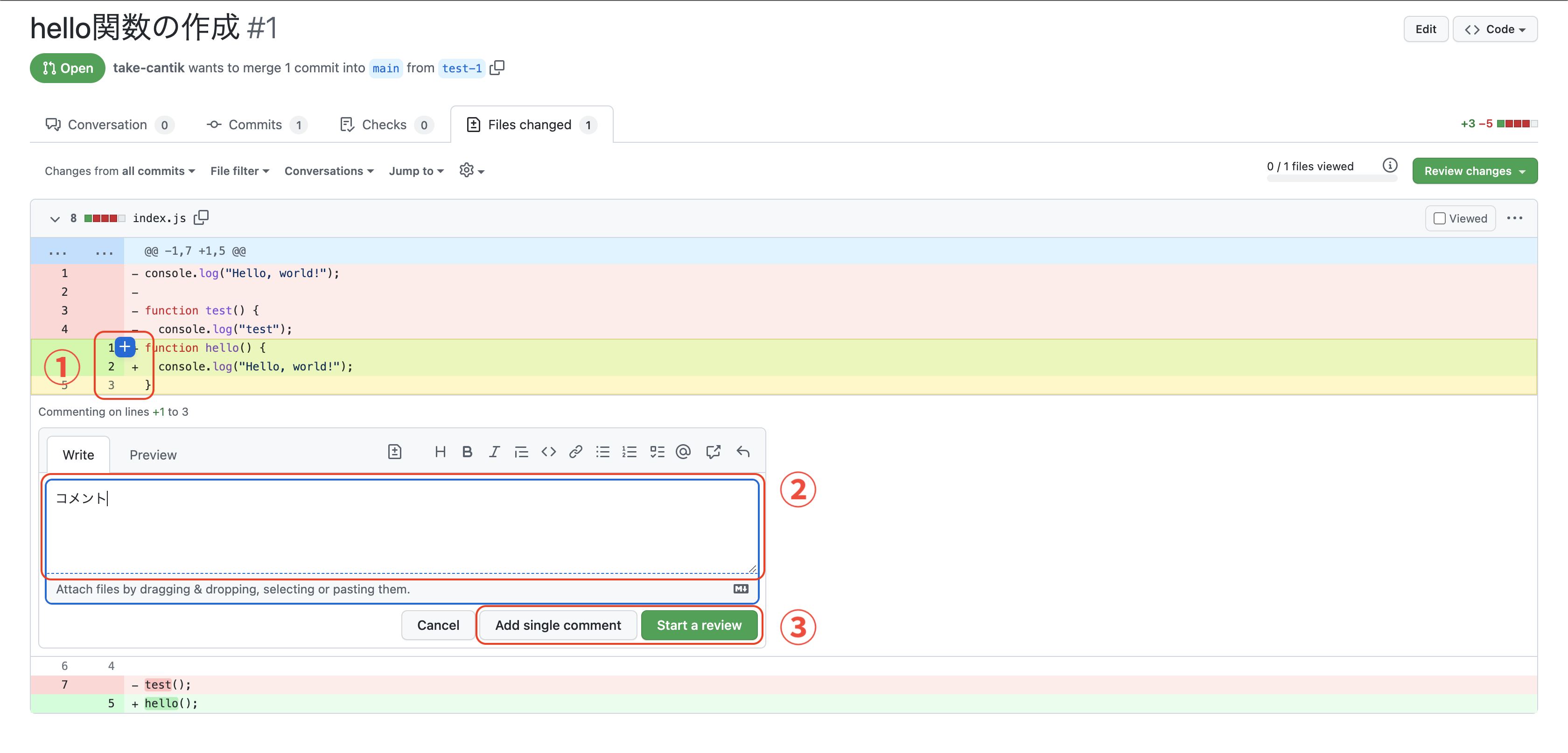Switch to the Preview tab
The width and height of the screenshot is (1568, 753).
[153, 455]
